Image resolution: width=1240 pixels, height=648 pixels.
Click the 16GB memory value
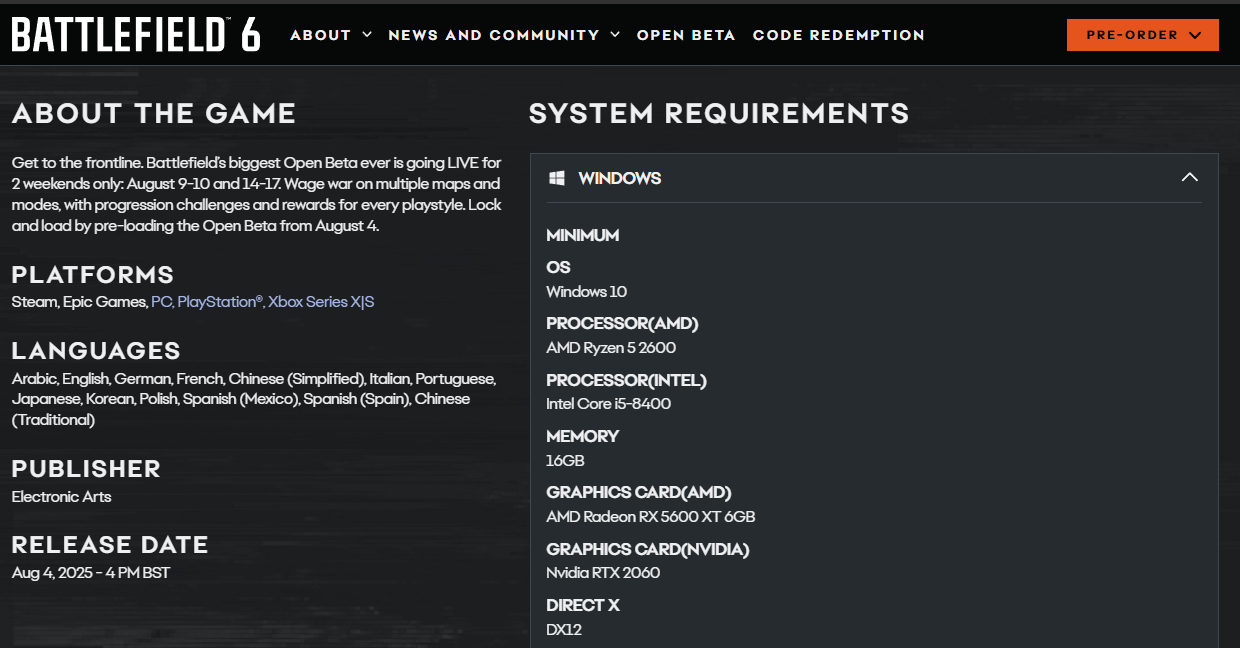click(565, 461)
